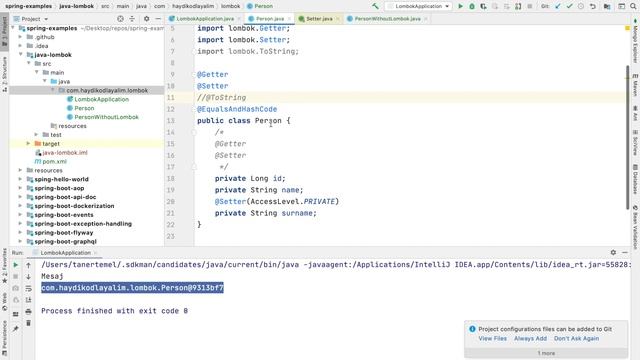Expand spring-boot-flyway module
This screenshot has height=360, width=640.
20,232
